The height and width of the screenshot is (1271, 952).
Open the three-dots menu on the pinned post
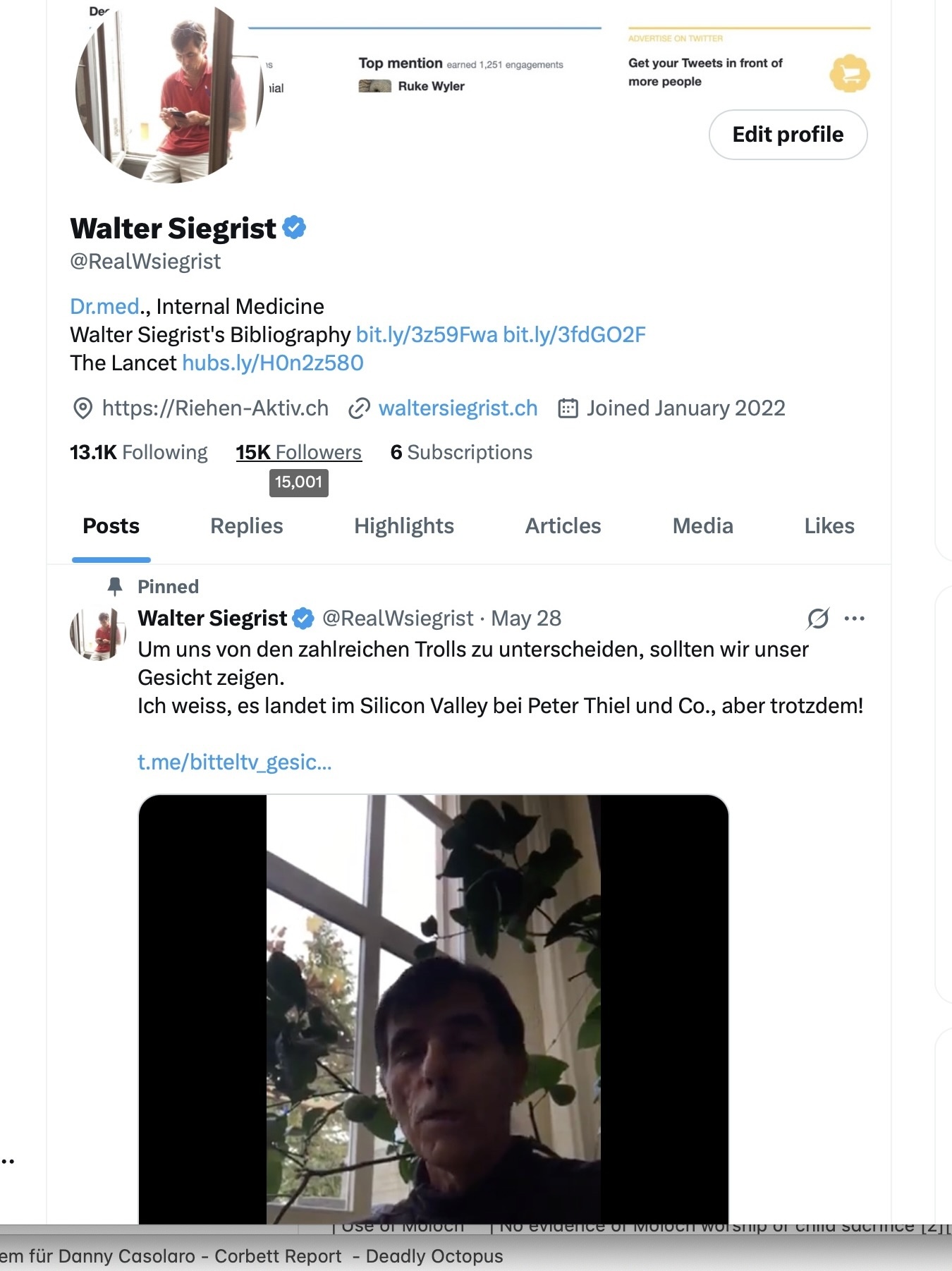point(854,619)
